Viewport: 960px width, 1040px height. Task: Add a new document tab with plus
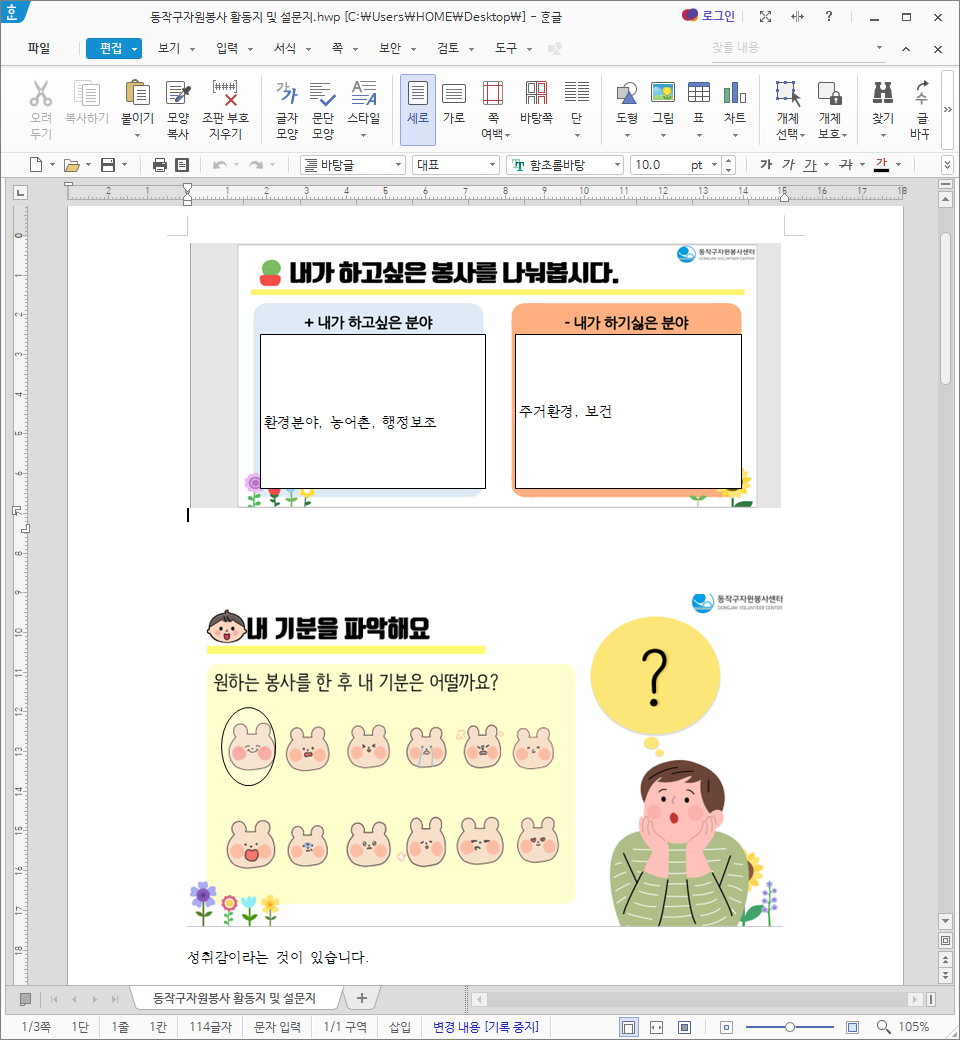pos(362,998)
